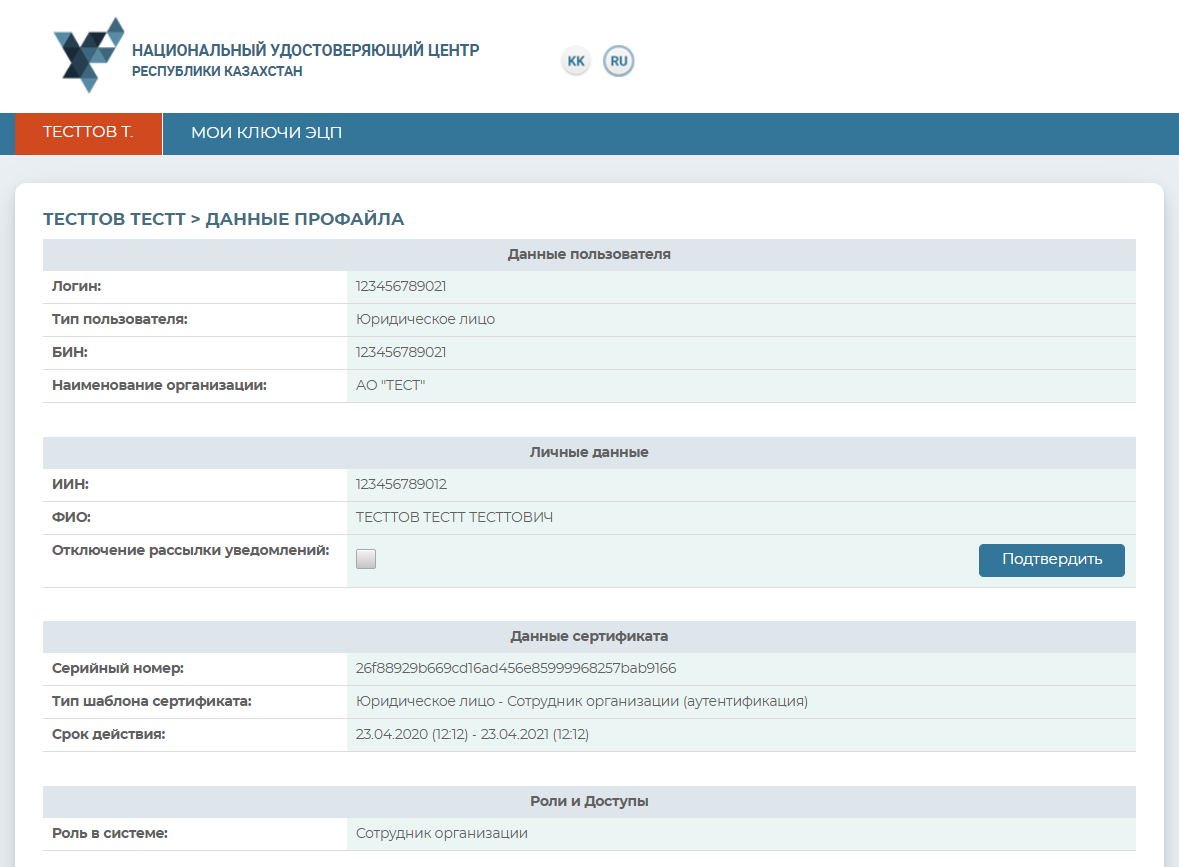Click the organization name АО "ТЕСТ"

click(390, 386)
